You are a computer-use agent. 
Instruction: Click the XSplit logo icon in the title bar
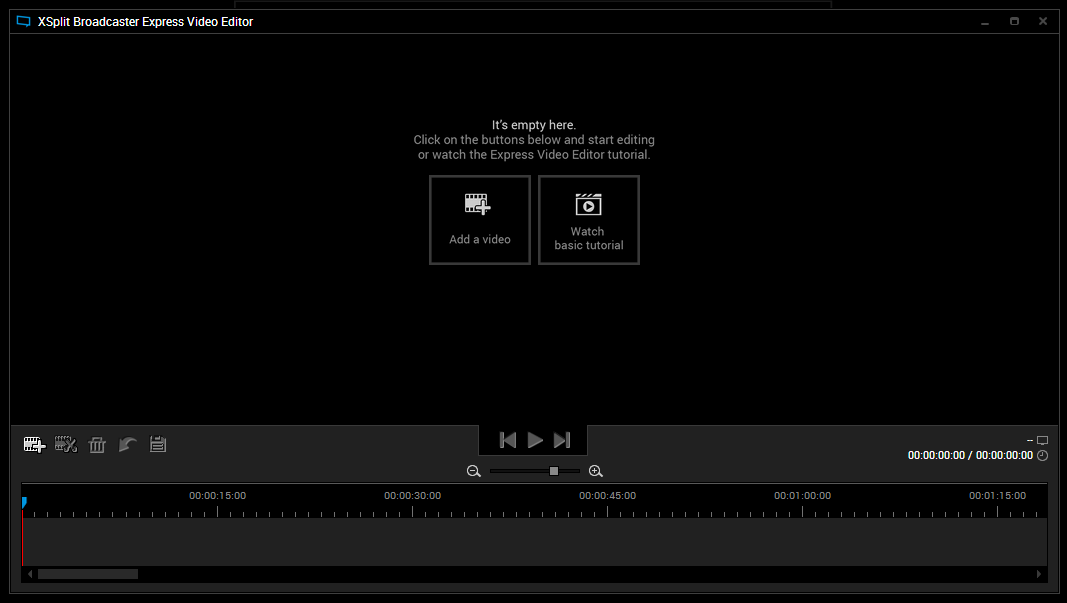(24, 21)
